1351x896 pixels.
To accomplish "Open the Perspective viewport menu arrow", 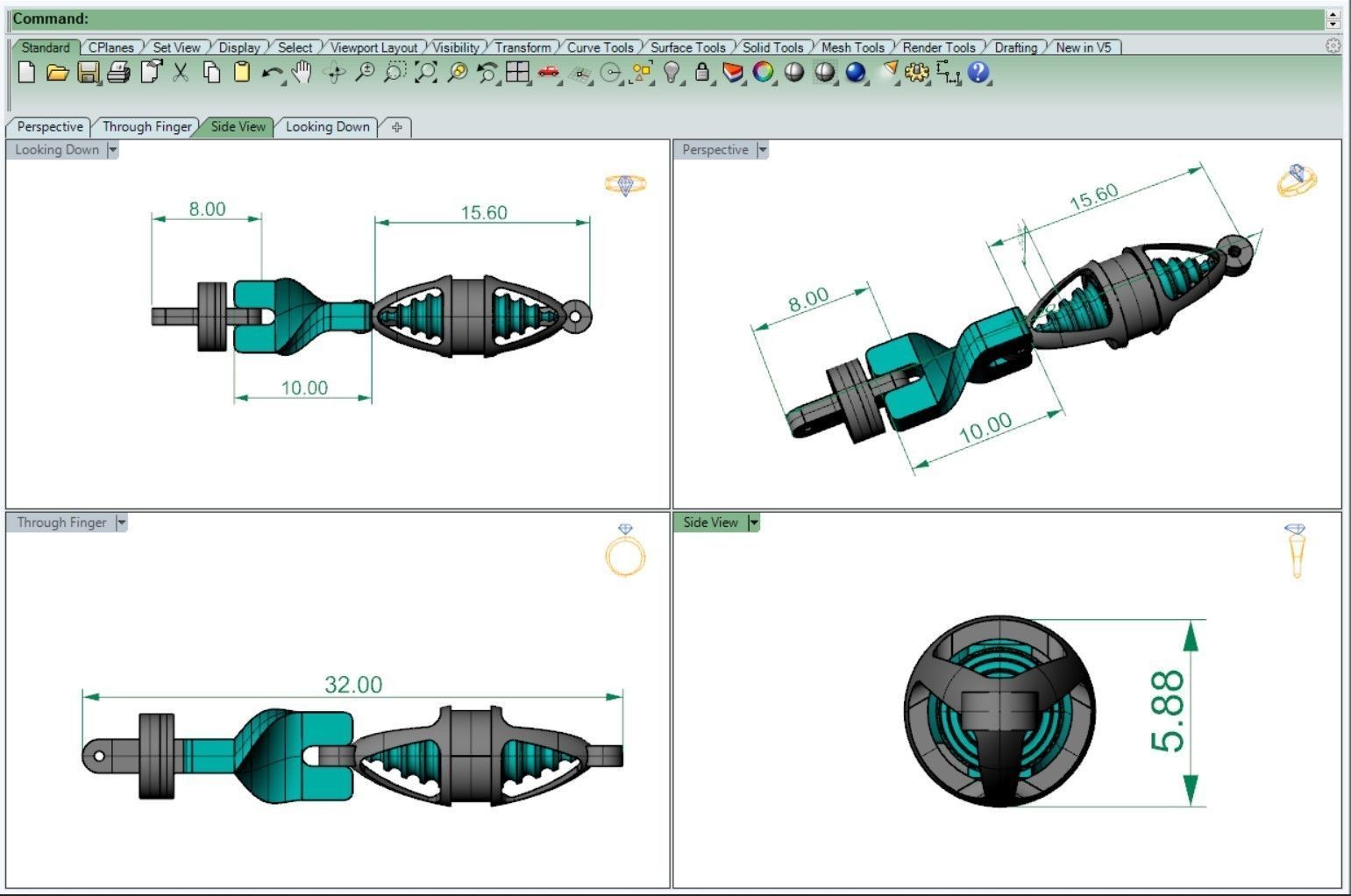I will click(762, 150).
